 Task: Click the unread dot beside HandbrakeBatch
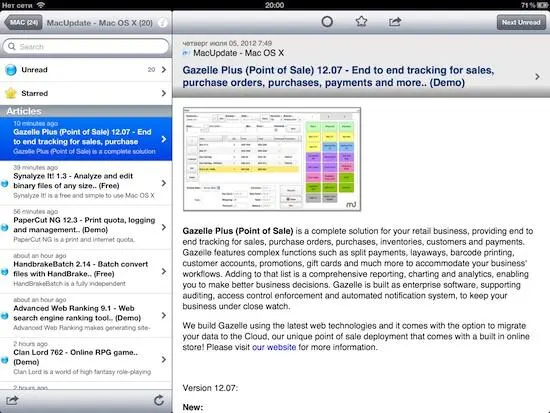point(5,272)
